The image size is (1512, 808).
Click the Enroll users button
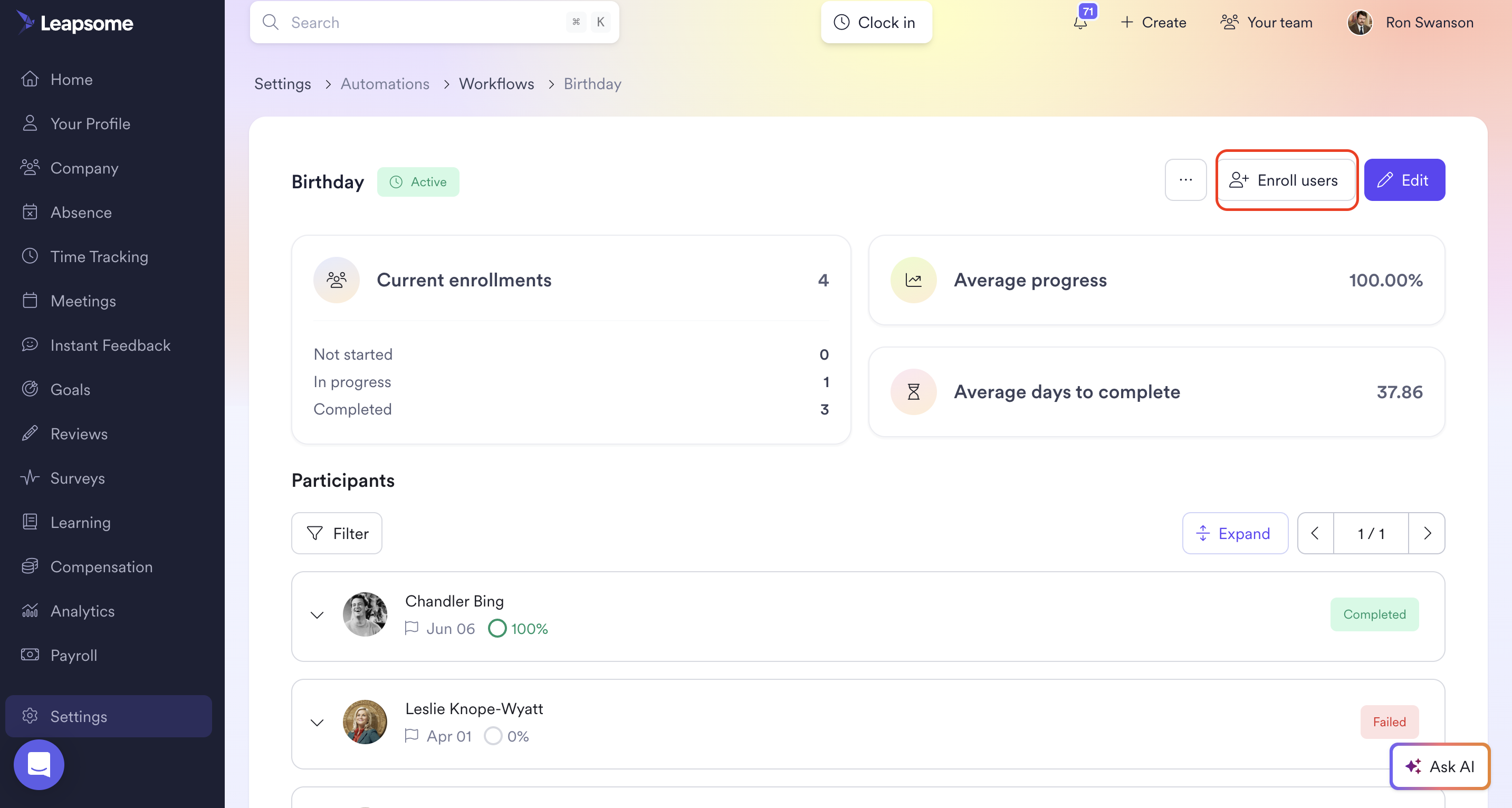[1286, 180]
